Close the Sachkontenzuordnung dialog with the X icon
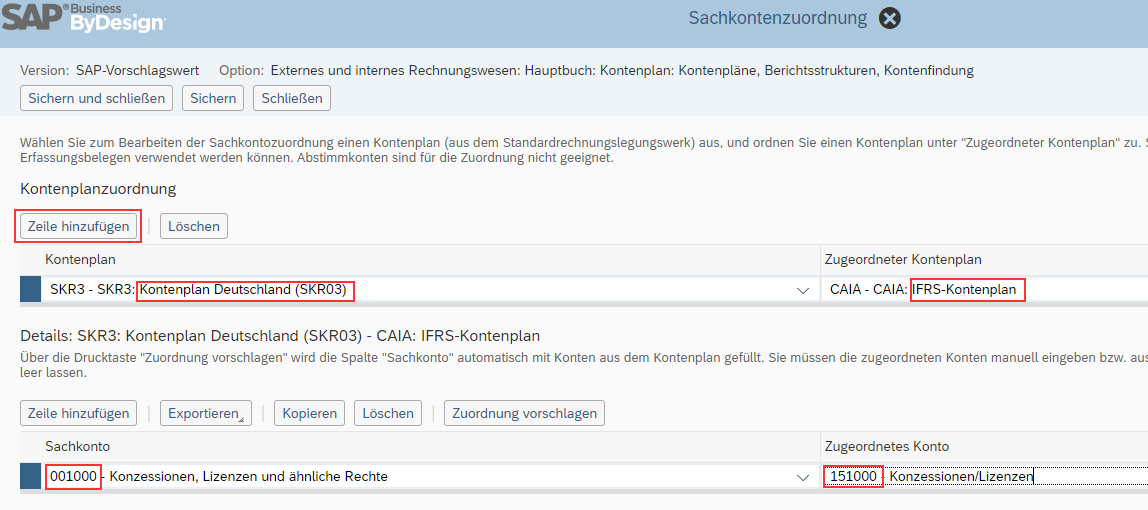1148x510 pixels. 890,18
